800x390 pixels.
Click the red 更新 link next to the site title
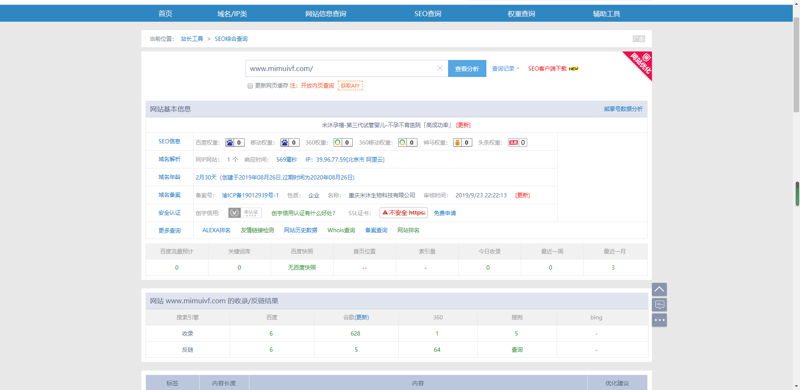click(463, 125)
